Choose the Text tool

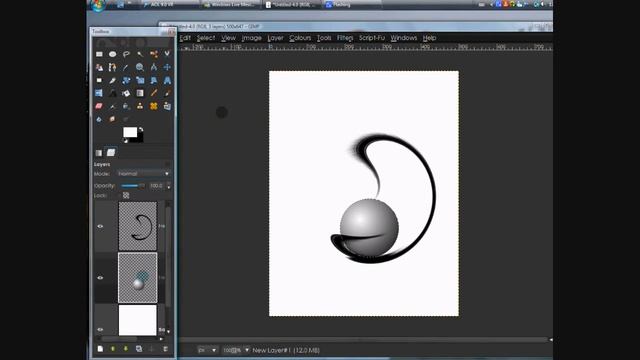tap(113, 93)
